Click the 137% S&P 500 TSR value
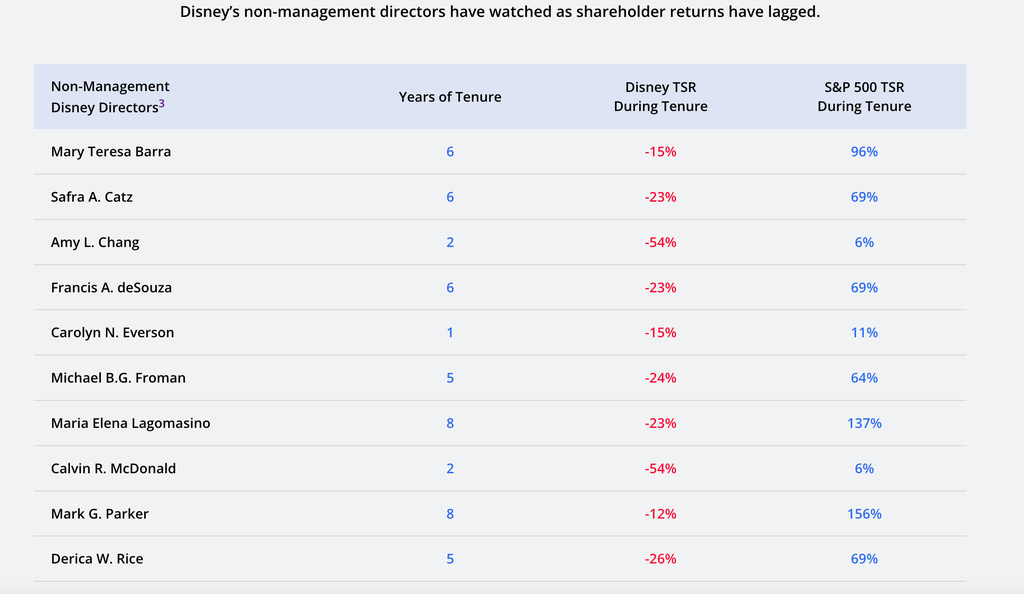The image size is (1024, 594). coord(864,423)
